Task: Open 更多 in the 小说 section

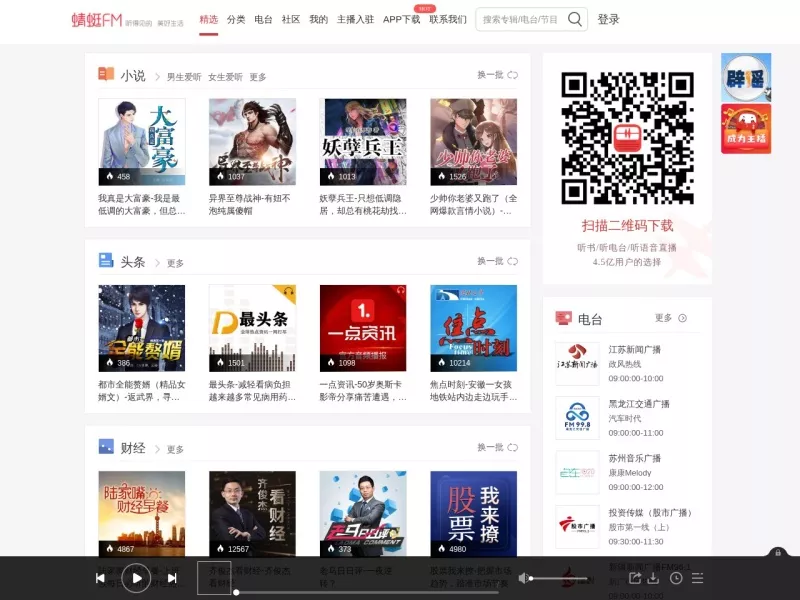Action: tap(258, 77)
